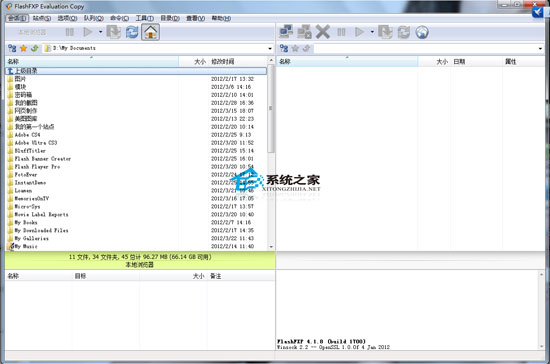Open the 会话(E) menu

[x=17, y=18]
